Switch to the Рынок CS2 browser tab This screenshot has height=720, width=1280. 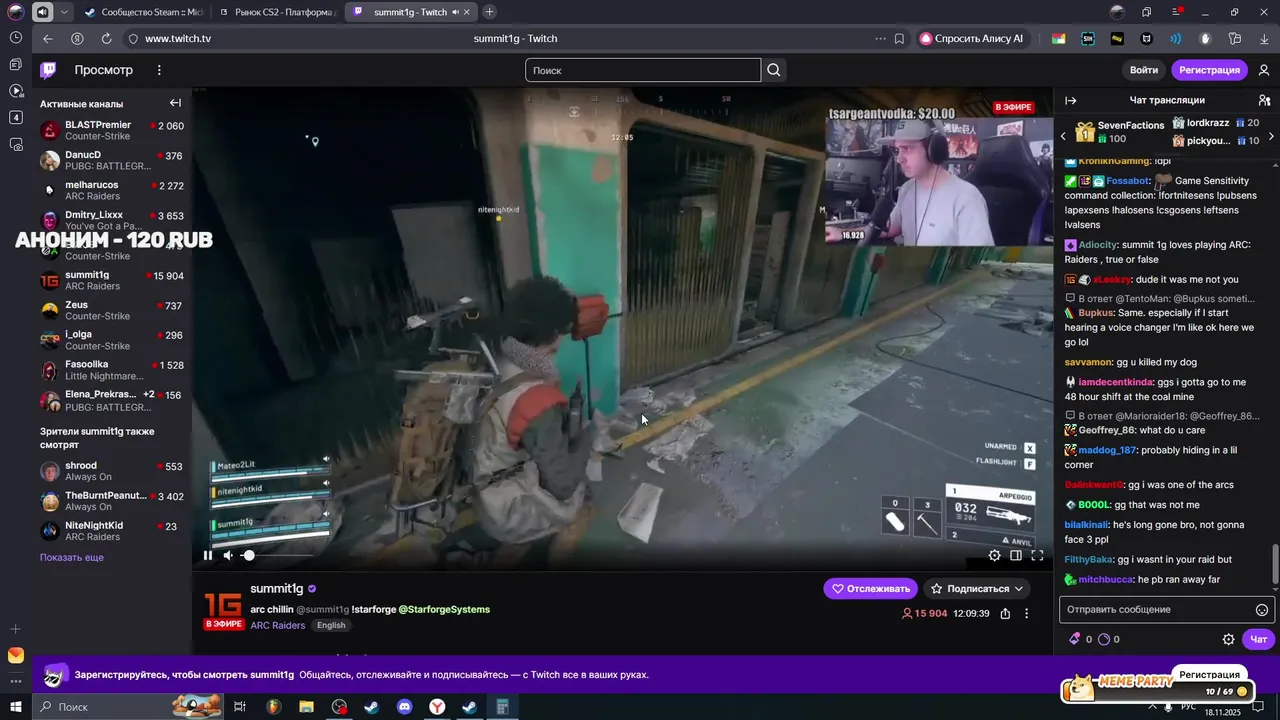click(x=277, y=12)
